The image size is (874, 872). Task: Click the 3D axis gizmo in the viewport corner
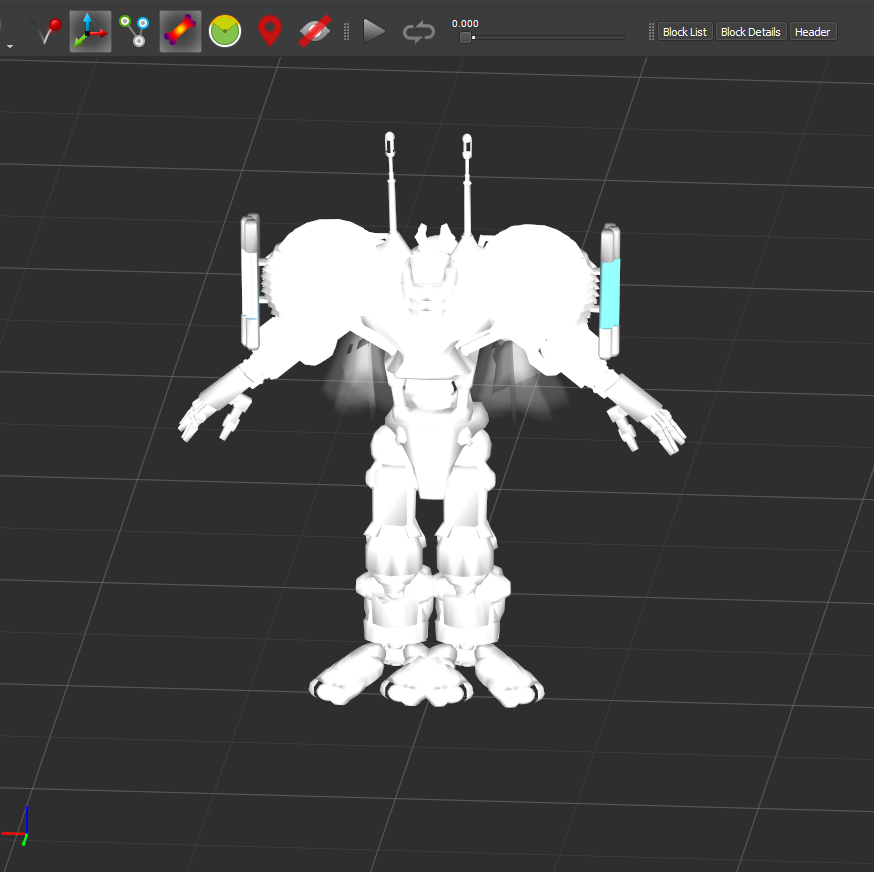(x=16, y=827)
